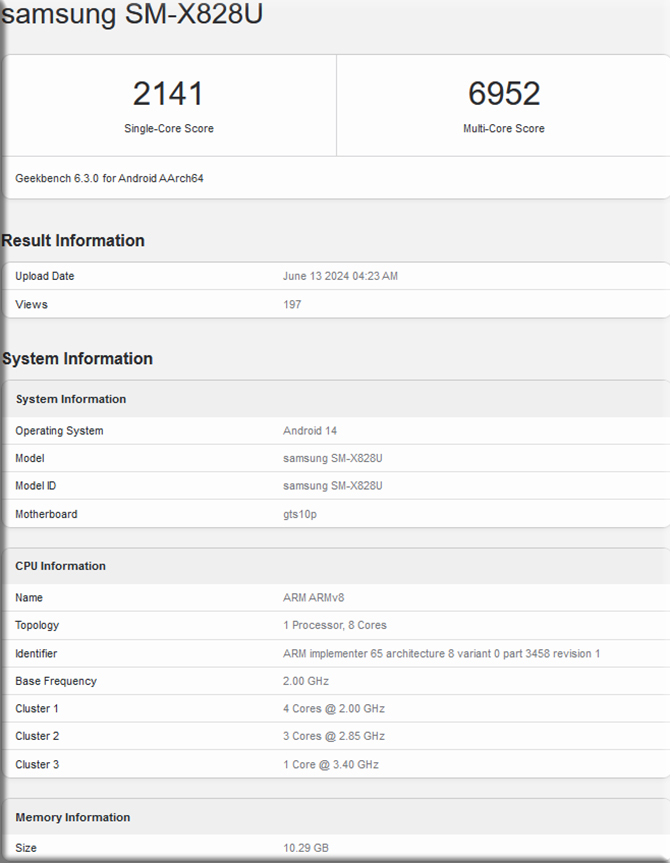
Task: Click the Model row label
Action: (30, 458)
